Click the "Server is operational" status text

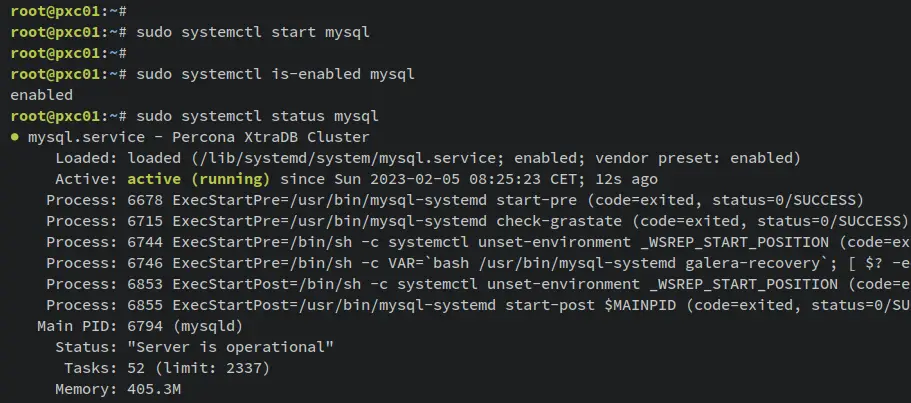(x=231, y=347)
